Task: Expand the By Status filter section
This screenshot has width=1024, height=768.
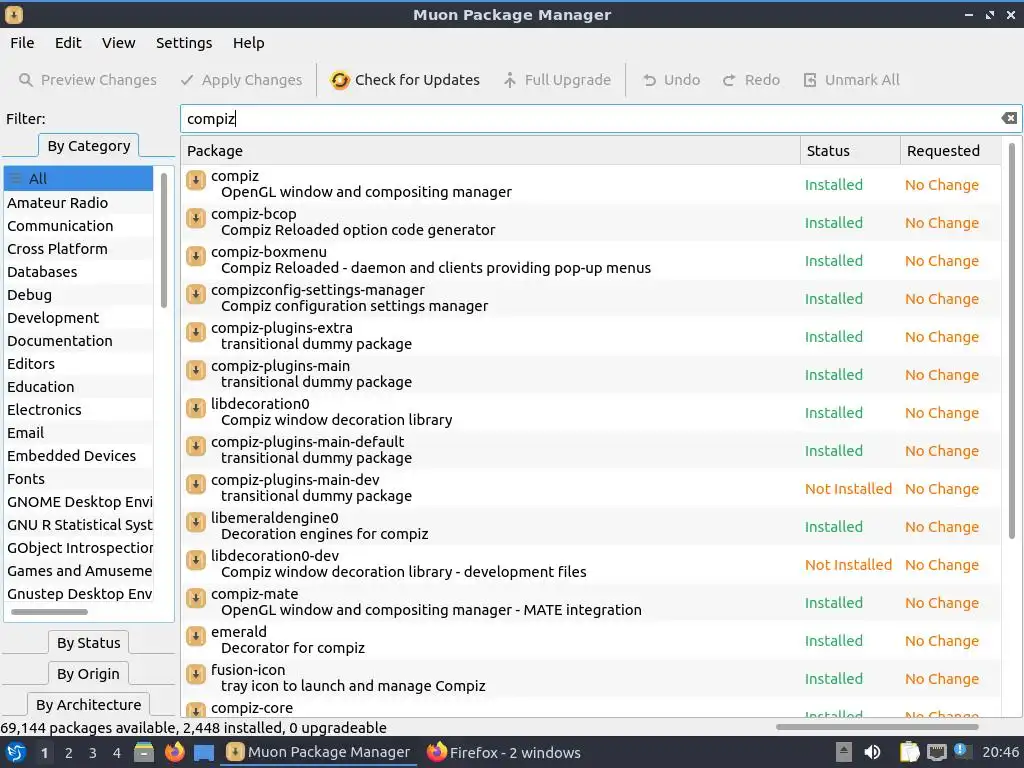Action: pos(89,643)
